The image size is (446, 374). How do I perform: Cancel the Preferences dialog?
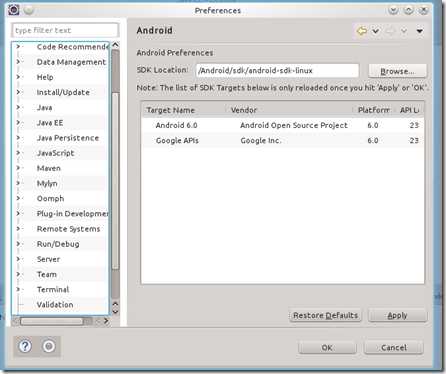394,347
